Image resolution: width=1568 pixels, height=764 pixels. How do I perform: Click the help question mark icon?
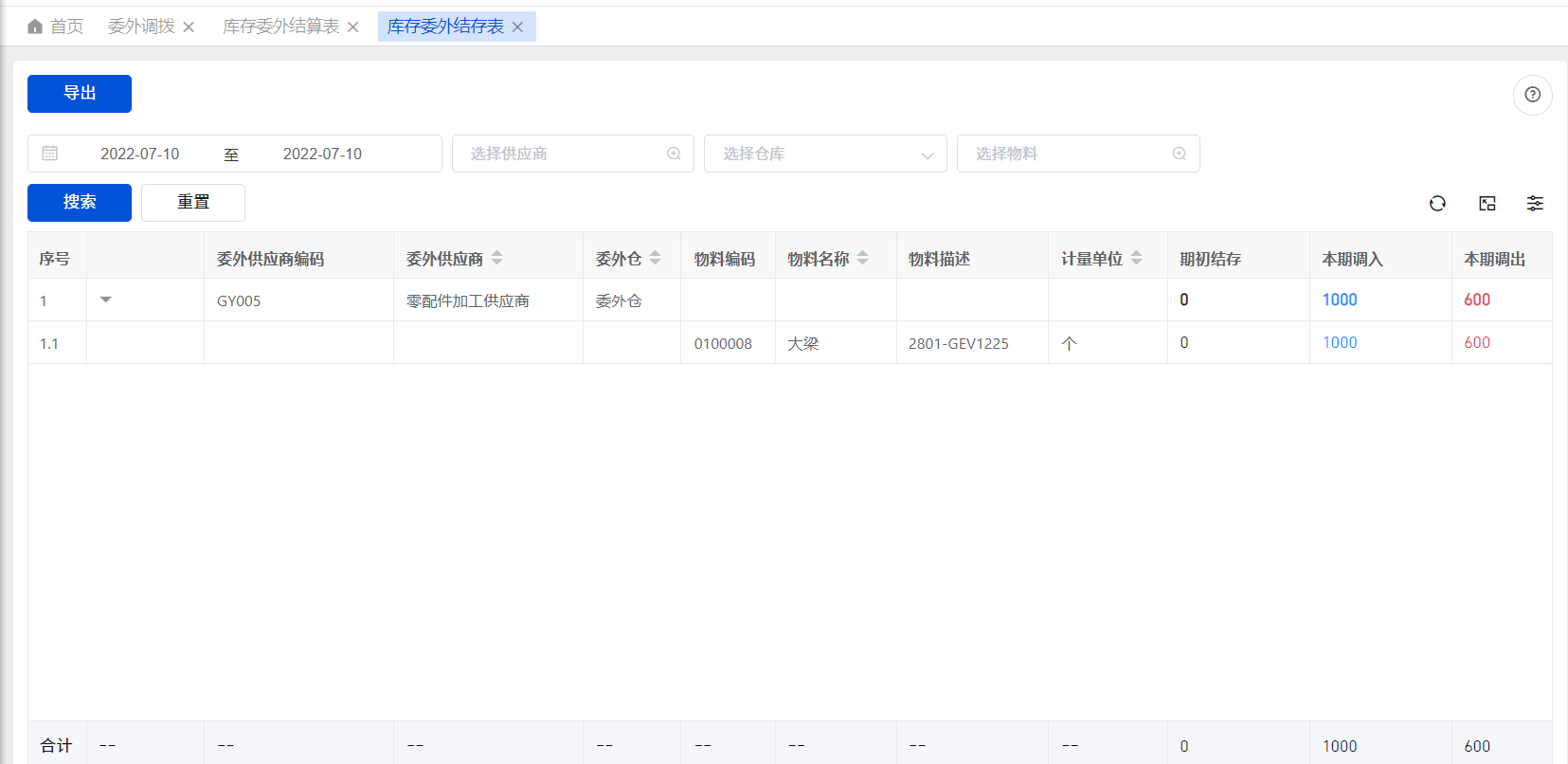[1532, 95]
